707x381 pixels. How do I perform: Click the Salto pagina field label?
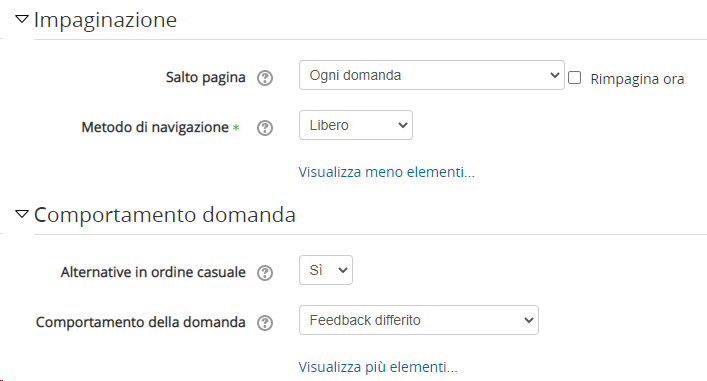point(206,77)
